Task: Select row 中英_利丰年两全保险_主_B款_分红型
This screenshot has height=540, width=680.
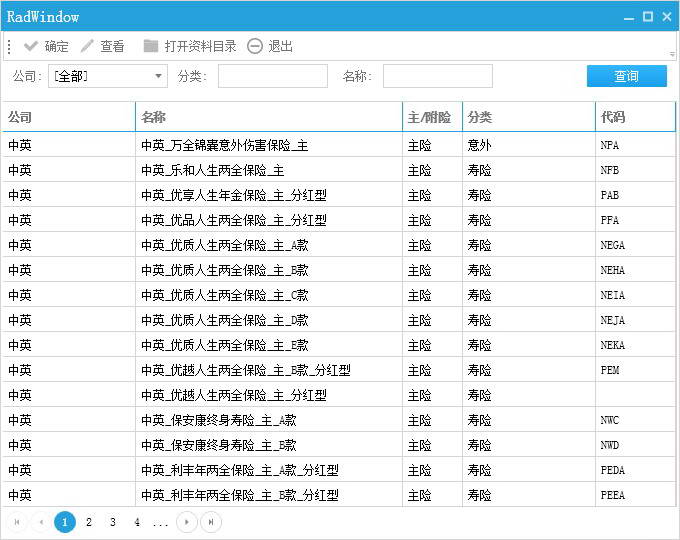Action: pyautogui.click(x=339, y=495)
